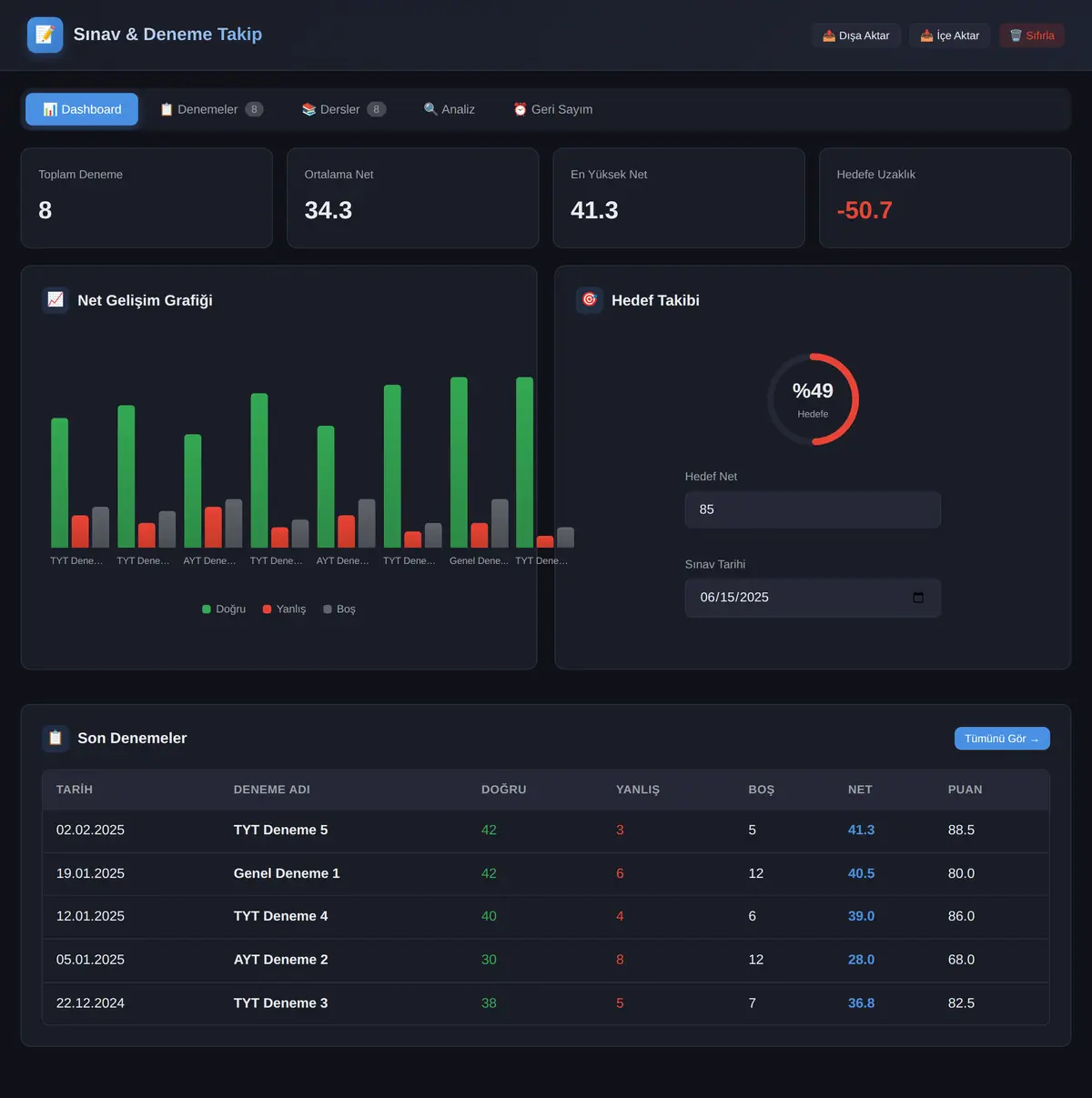1092x1098 pixels.
Task: Go to the Analiz tab
Action: [450, 109]
